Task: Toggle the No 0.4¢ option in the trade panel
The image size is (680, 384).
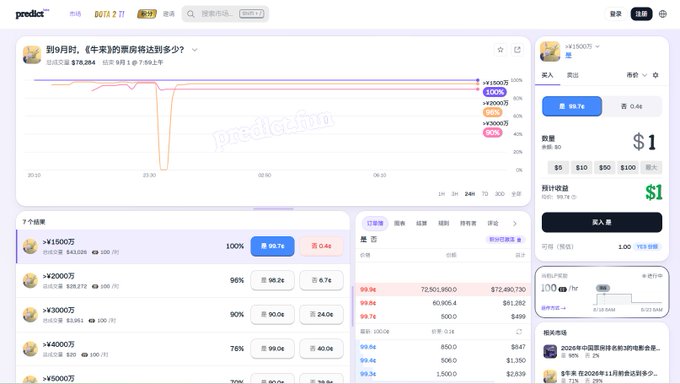Action: (631, 106)
